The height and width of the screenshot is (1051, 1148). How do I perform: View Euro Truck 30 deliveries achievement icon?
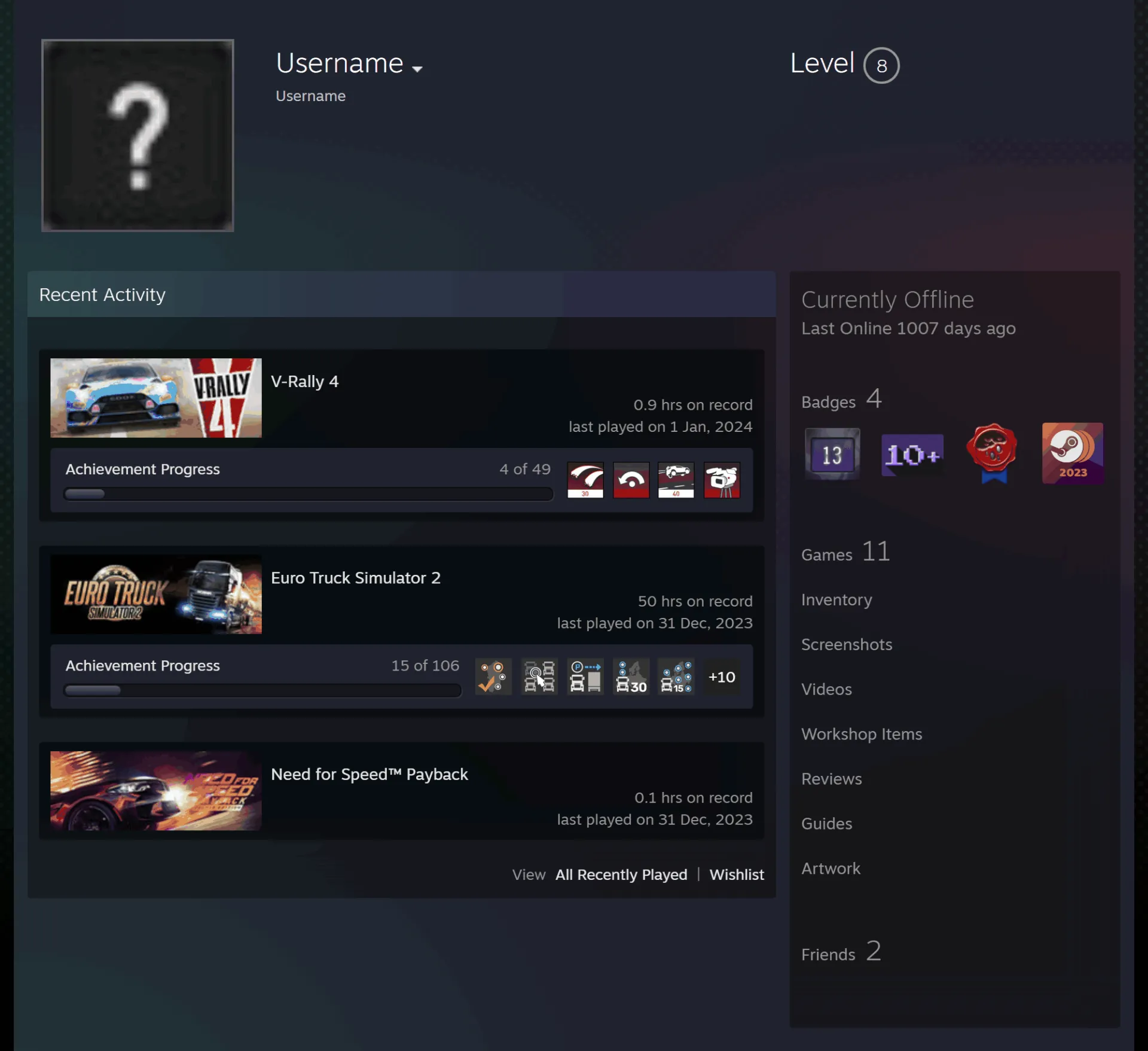pyautogui.click(x=631, y=677)
